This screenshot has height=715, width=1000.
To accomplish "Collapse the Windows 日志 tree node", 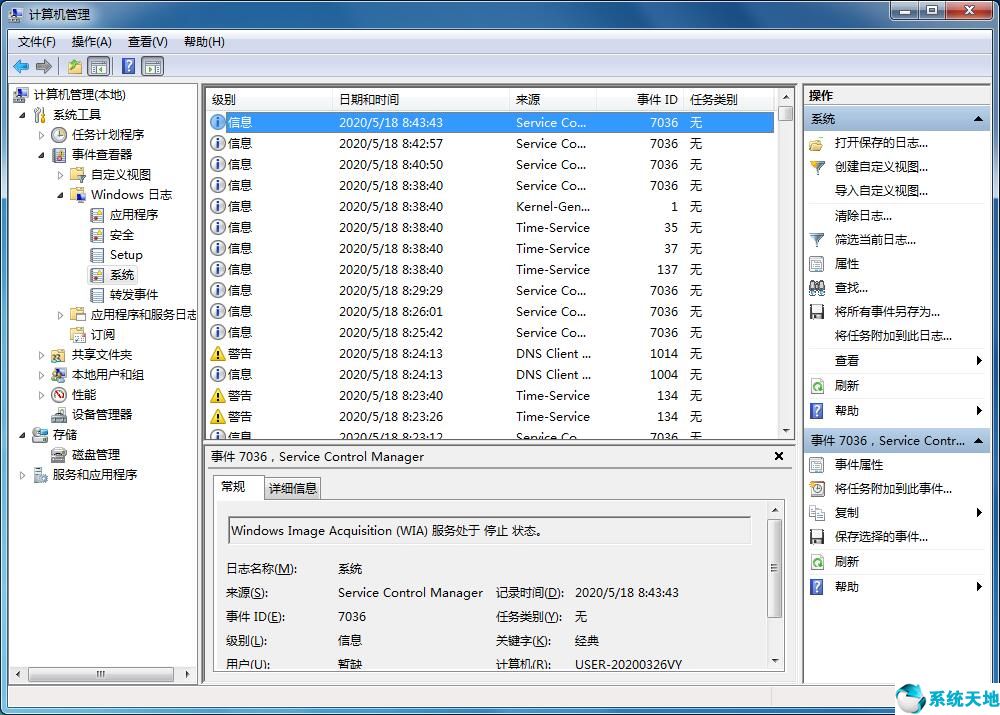I will (x=60, y=194).
